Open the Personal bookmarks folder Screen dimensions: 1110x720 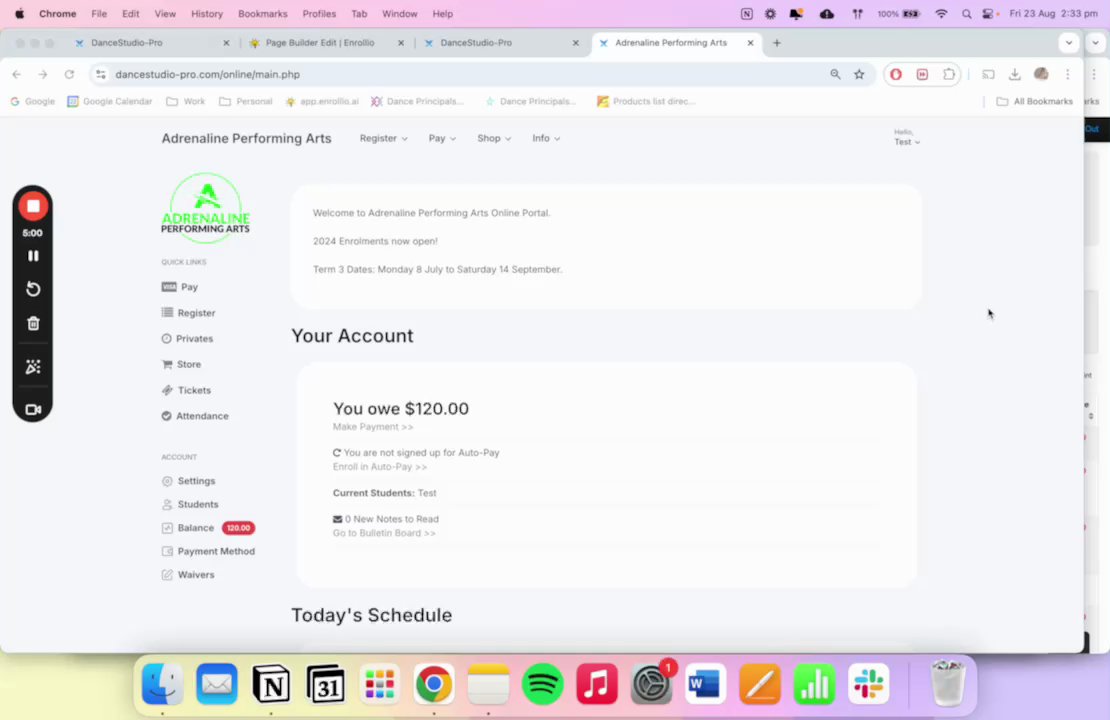pos(246,101)
